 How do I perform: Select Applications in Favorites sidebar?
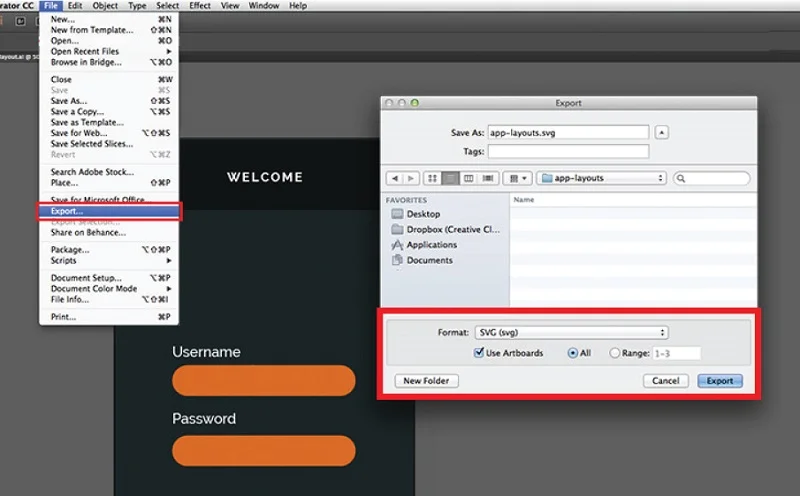point(424,245)
